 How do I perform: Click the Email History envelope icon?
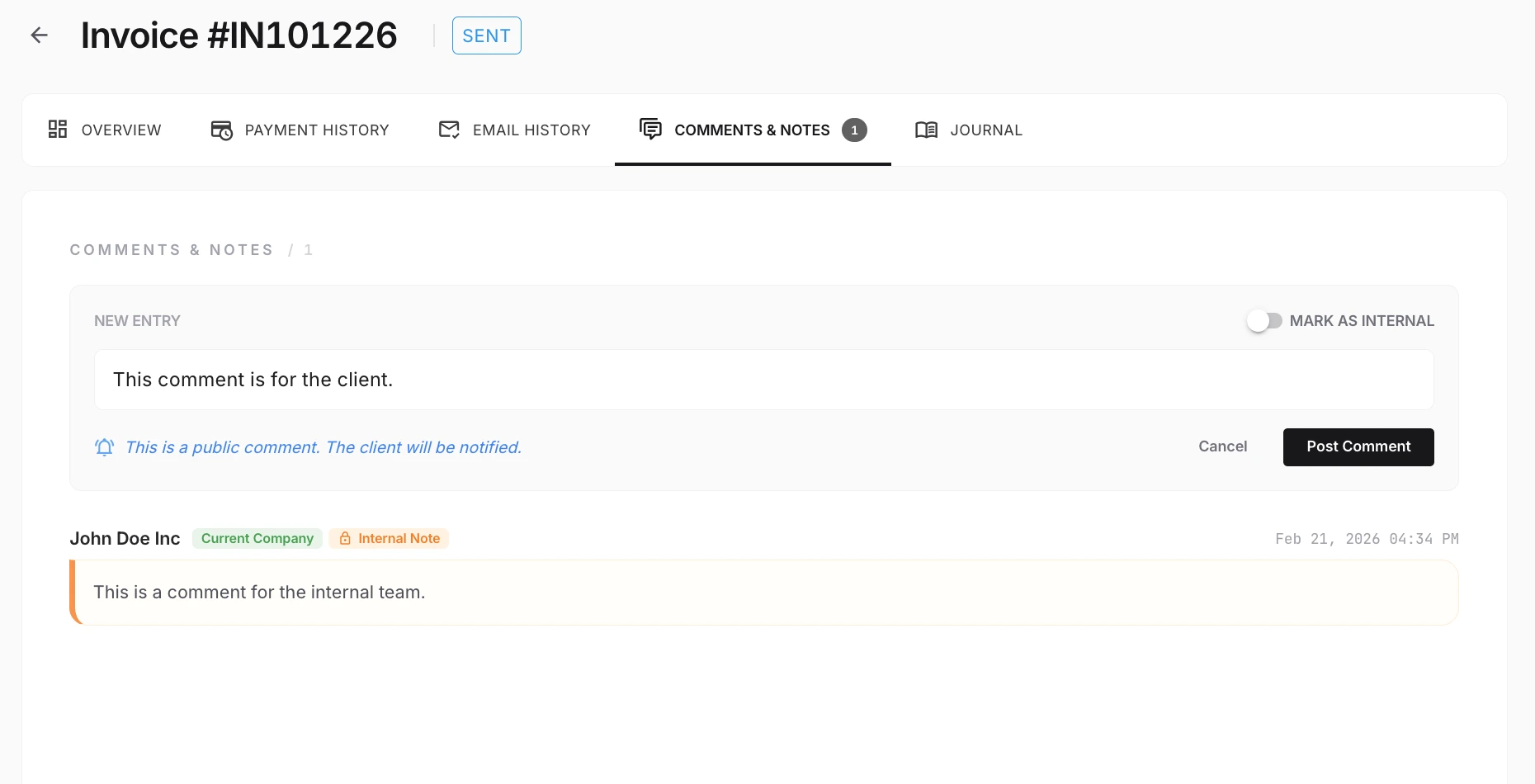pos(449,130)
